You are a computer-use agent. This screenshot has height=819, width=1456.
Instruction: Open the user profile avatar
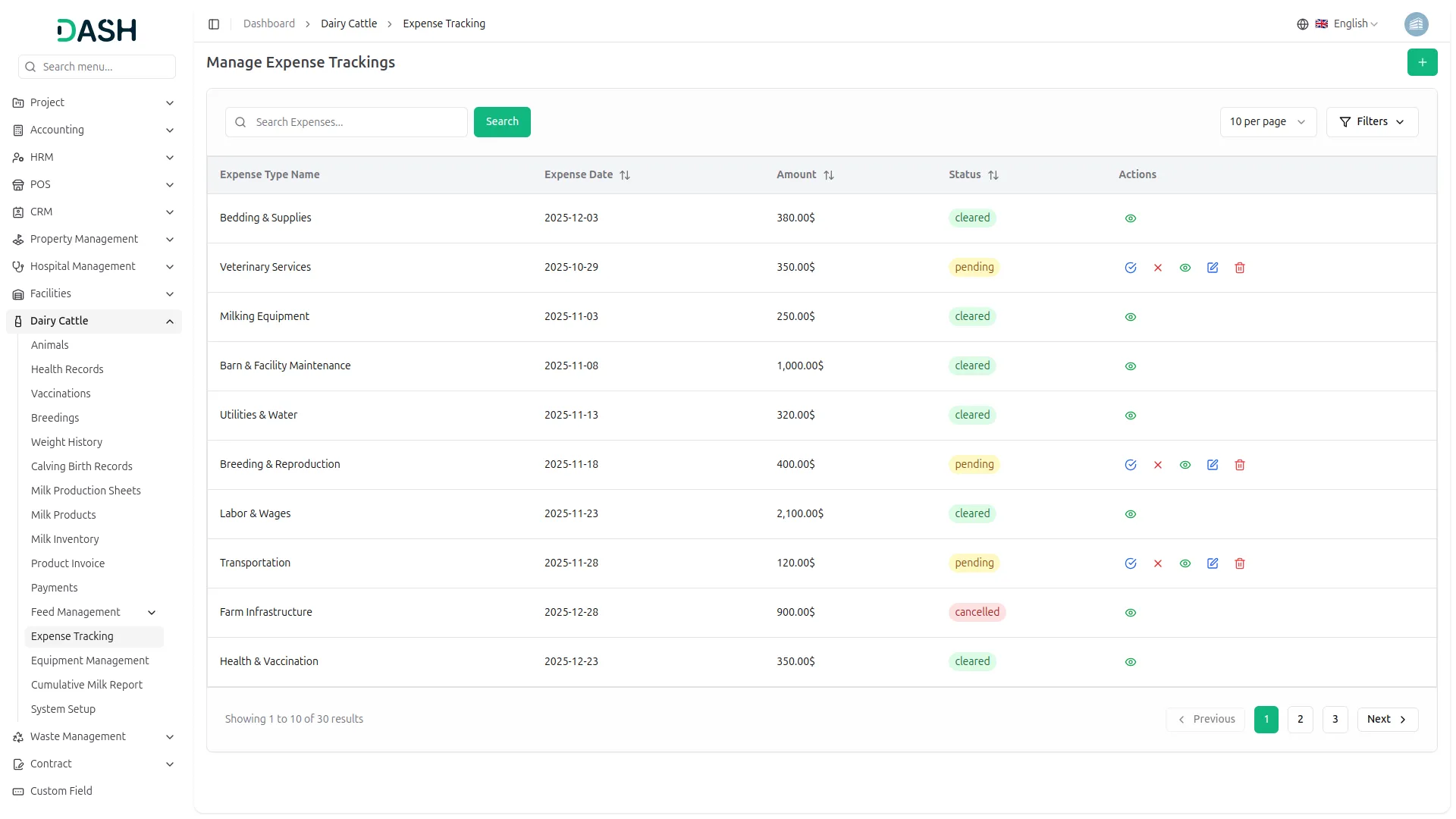click(1415, 24)
